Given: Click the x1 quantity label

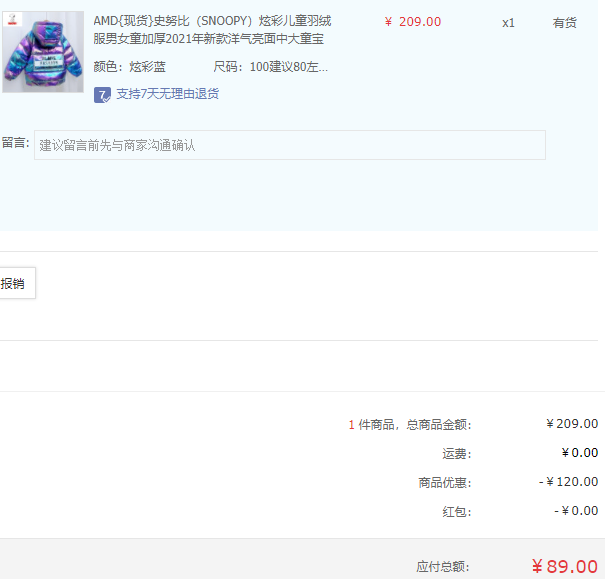Looking at the screenshot, I should point(508,23).
